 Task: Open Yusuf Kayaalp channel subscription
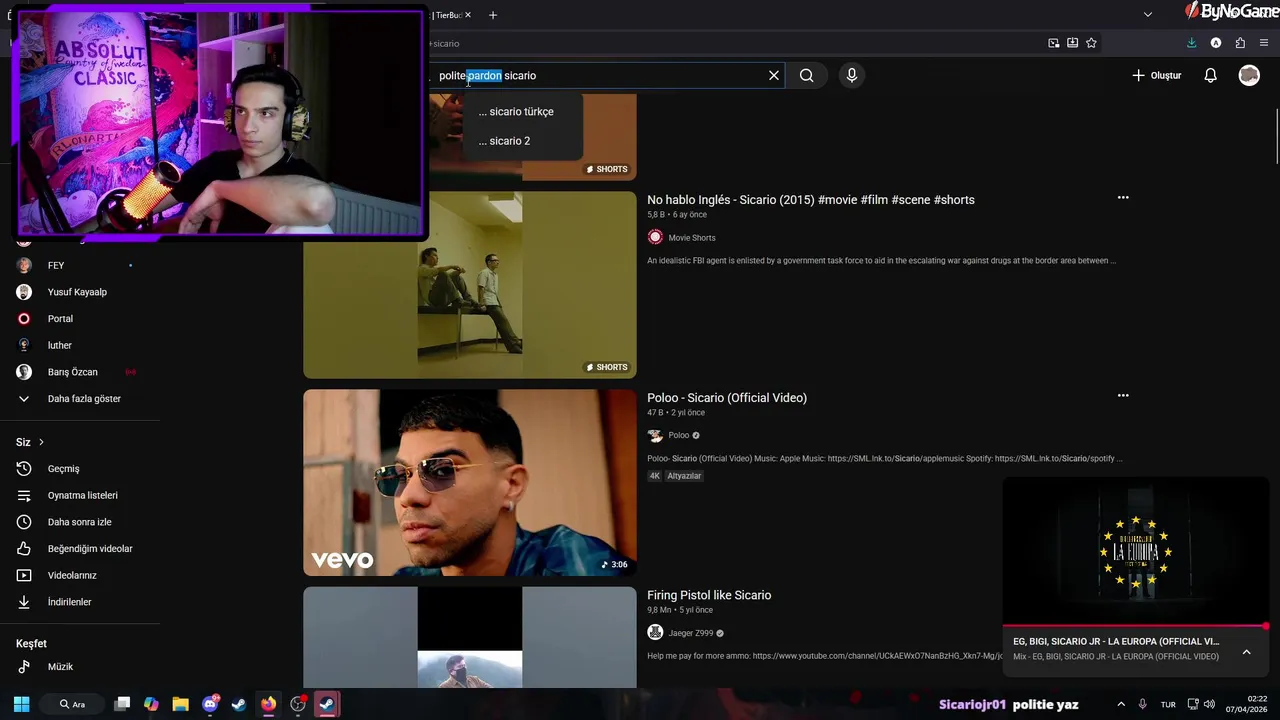[80, 292]
